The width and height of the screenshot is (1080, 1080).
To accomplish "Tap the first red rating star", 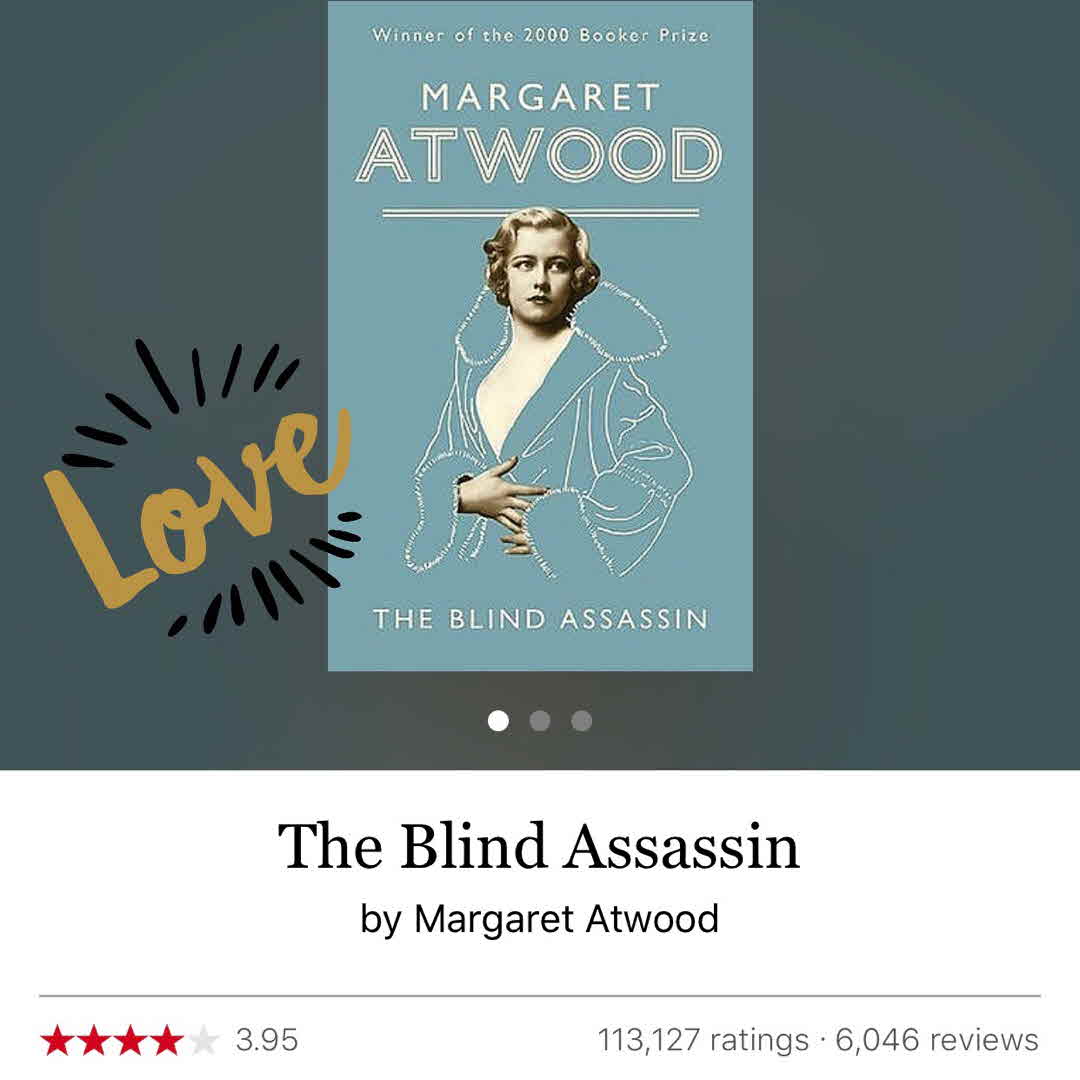I will pos(57,1040).
